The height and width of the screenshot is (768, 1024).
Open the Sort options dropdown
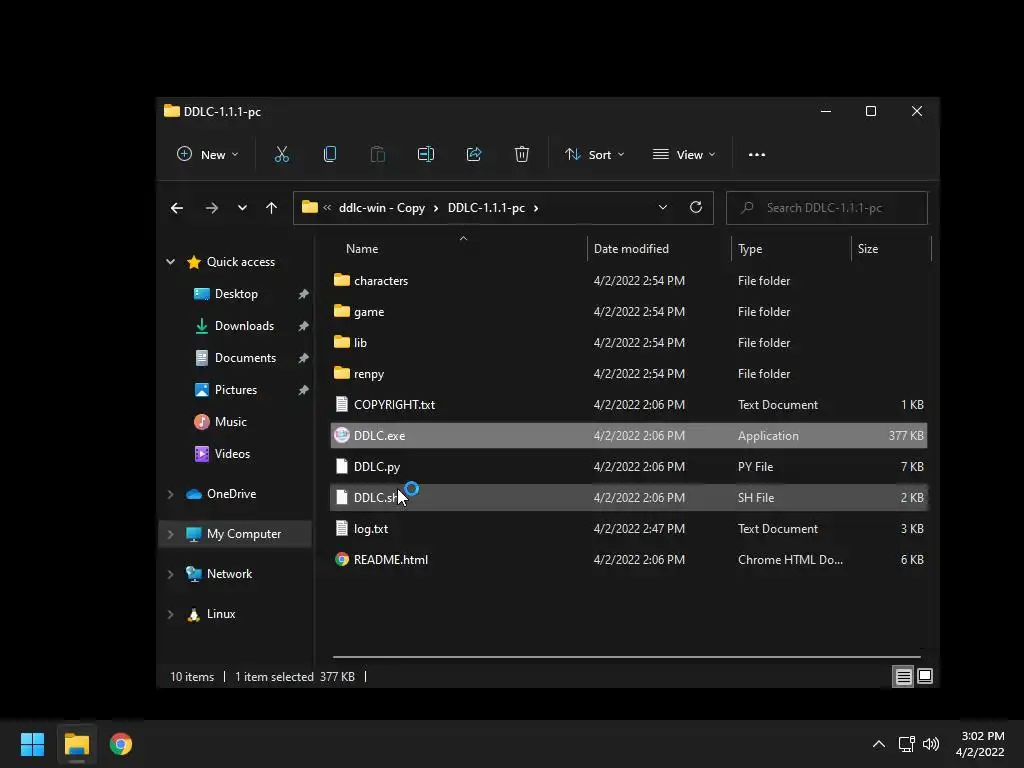(x=595, y=155)
